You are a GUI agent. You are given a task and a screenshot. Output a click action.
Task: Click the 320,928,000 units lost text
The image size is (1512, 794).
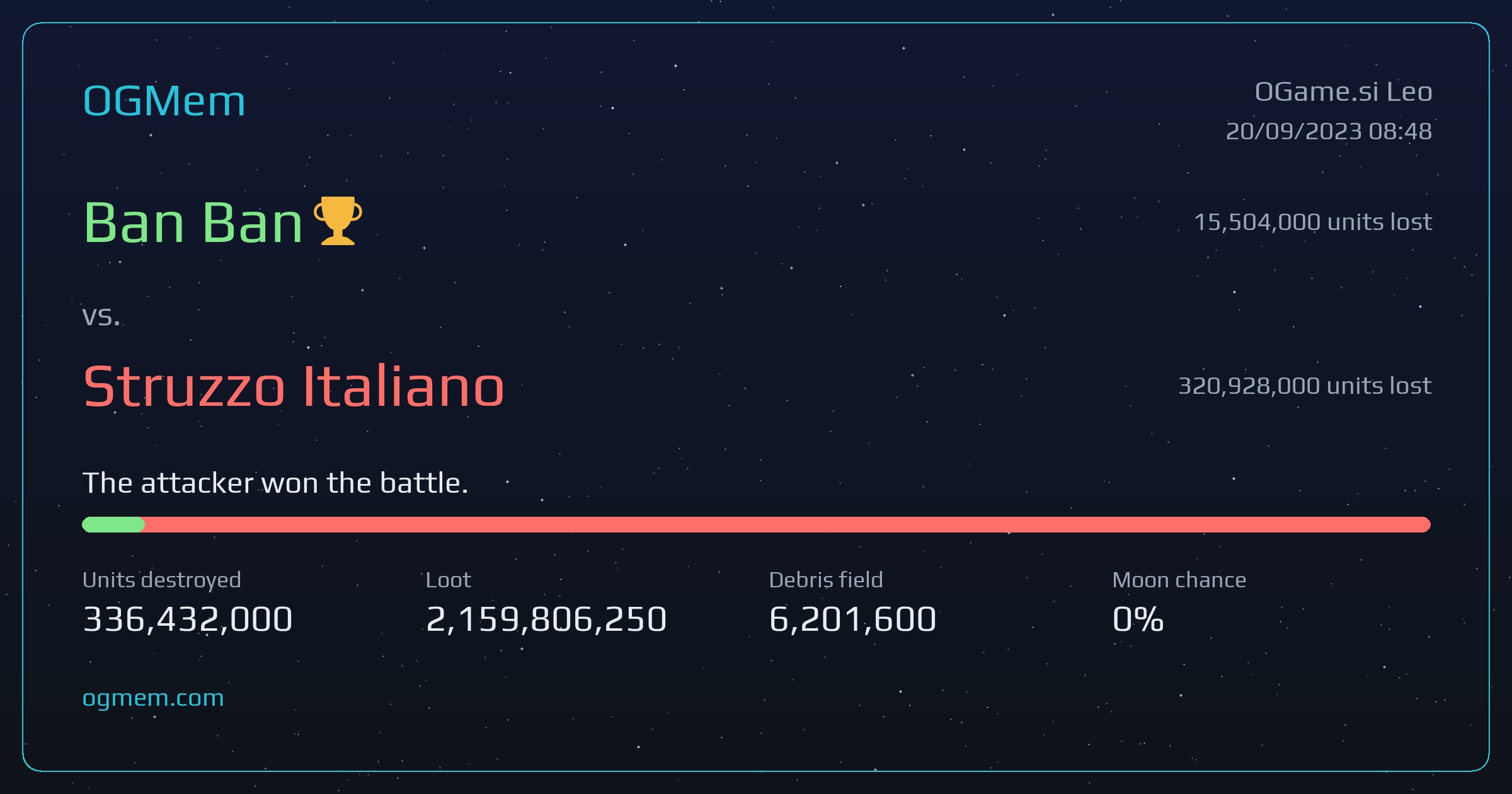click(1305, 386)
